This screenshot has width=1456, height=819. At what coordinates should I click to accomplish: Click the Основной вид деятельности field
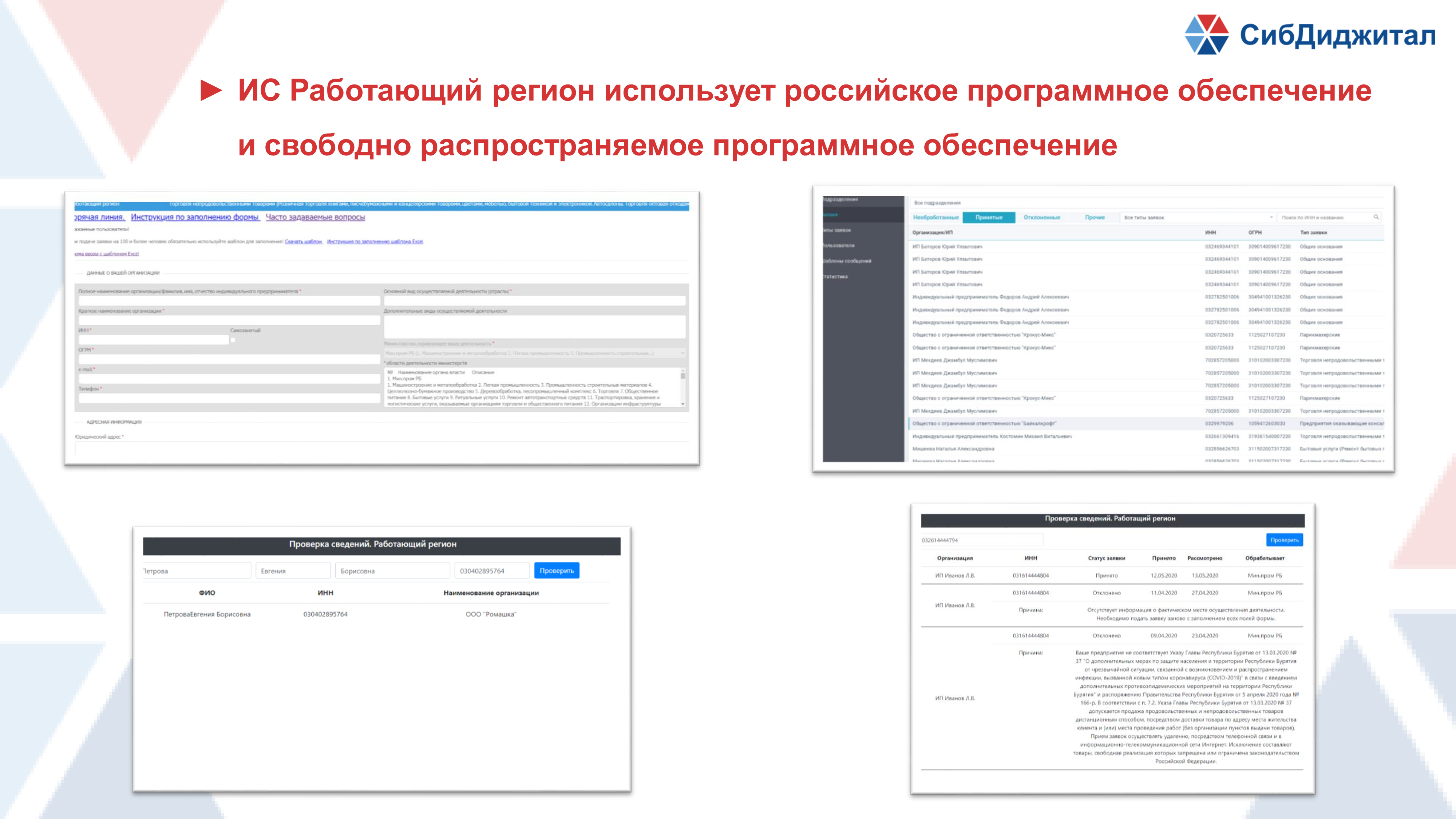coord(535,301)
